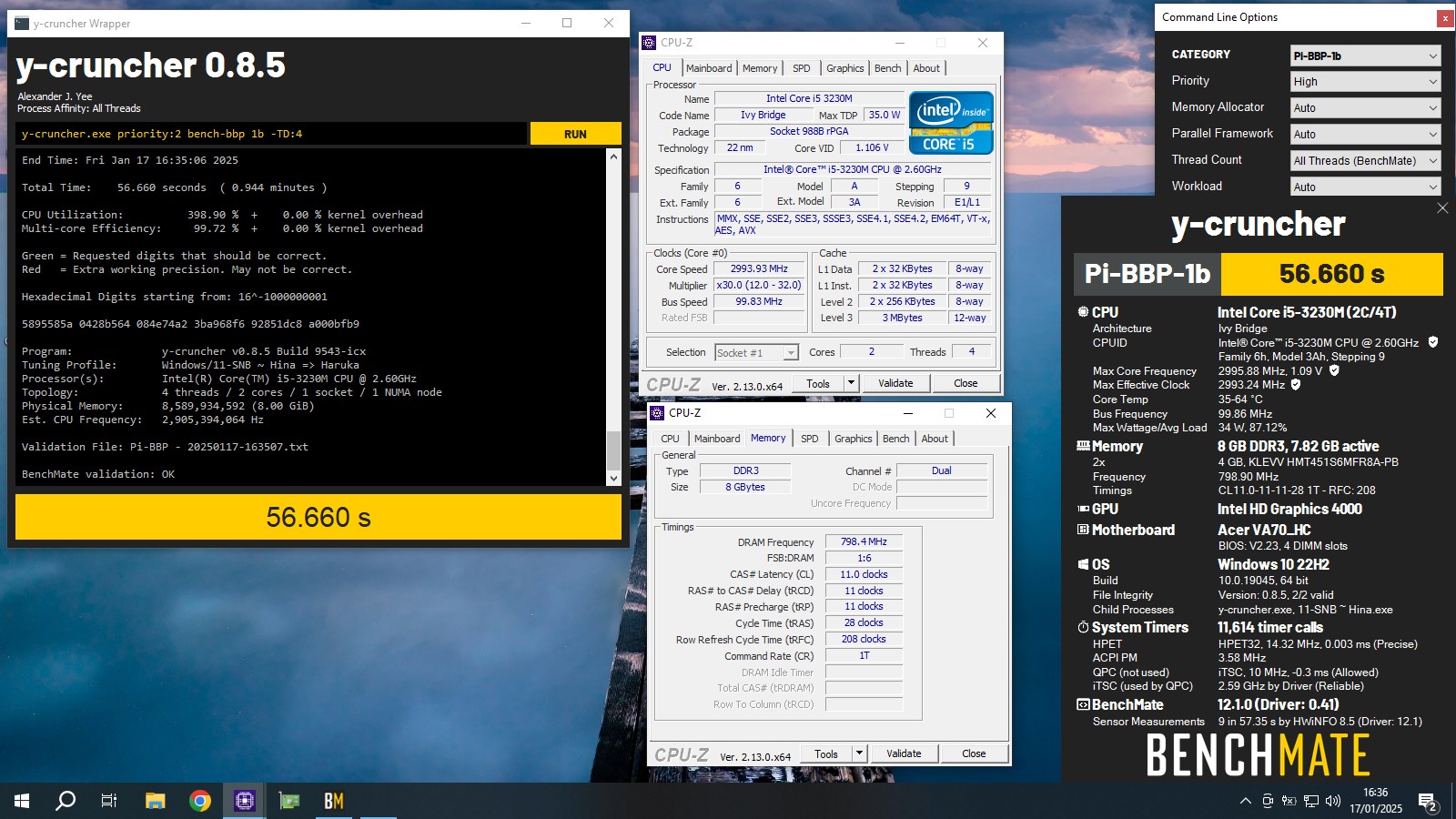Open Windows Start menu
Screen dimensions: 1456x819
[22, 801]
